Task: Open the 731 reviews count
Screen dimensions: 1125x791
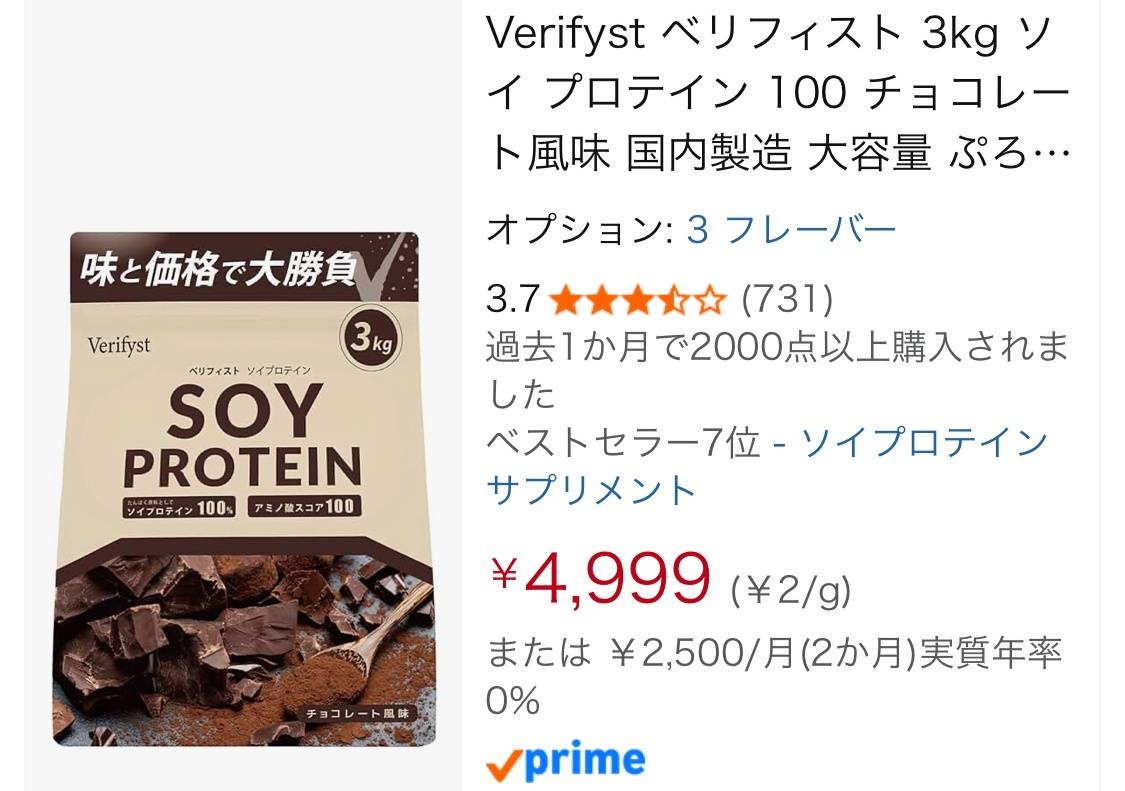Action: (x=787, y=299)
